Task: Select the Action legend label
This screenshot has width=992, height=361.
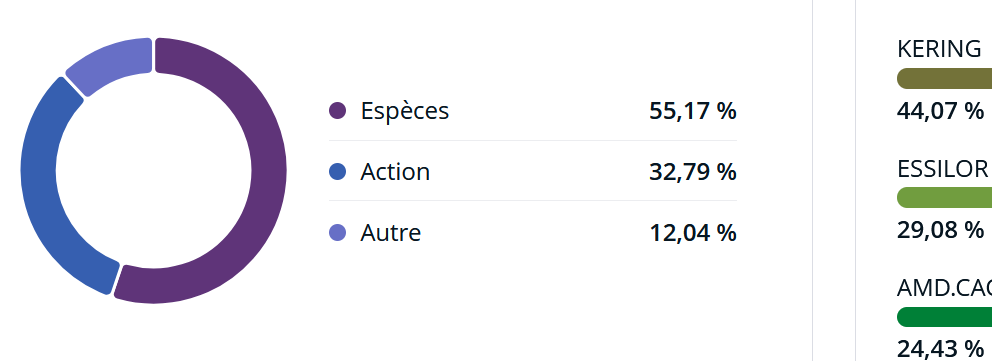Action: [395, 172]
